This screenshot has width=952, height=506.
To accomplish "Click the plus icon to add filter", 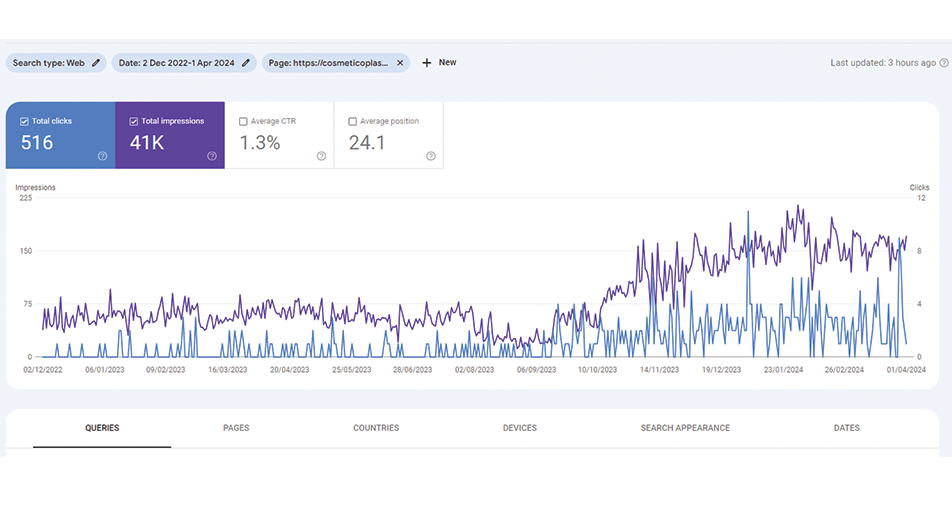I will click(x=427, y=63).
